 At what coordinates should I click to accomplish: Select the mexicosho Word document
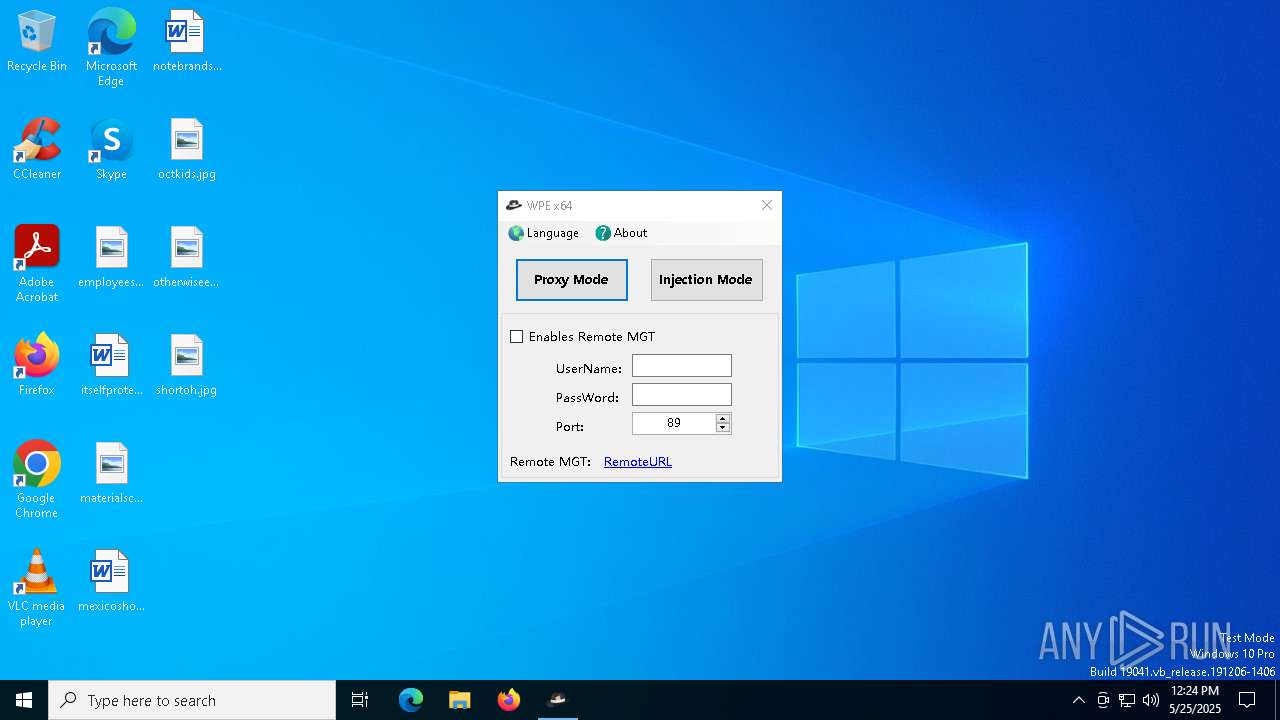111,581
